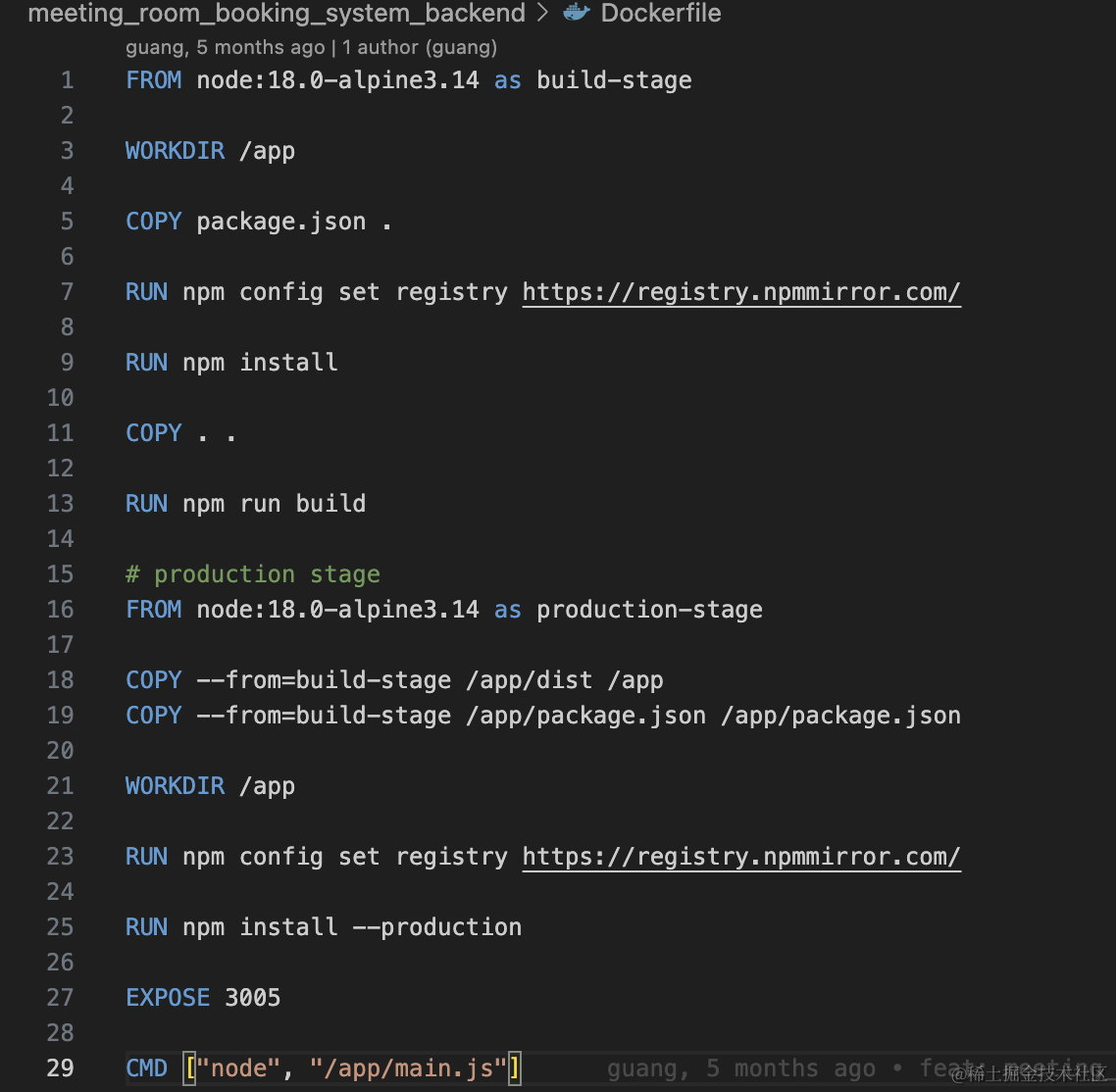Click the inline blame annotation on line 29
1116x1092 pixels.
(x=854, y=1067)
